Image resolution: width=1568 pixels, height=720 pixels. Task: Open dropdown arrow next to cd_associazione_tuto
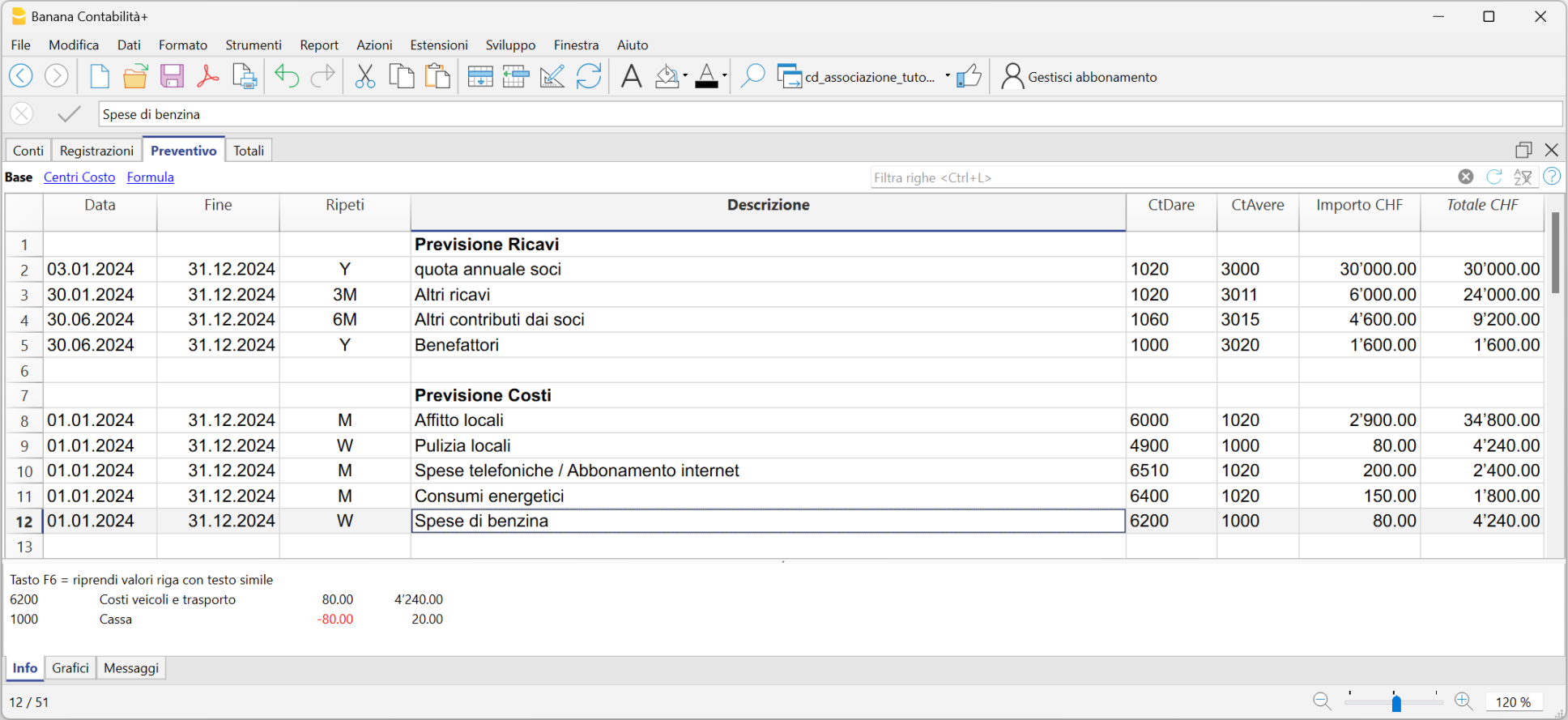coord(948,76)
